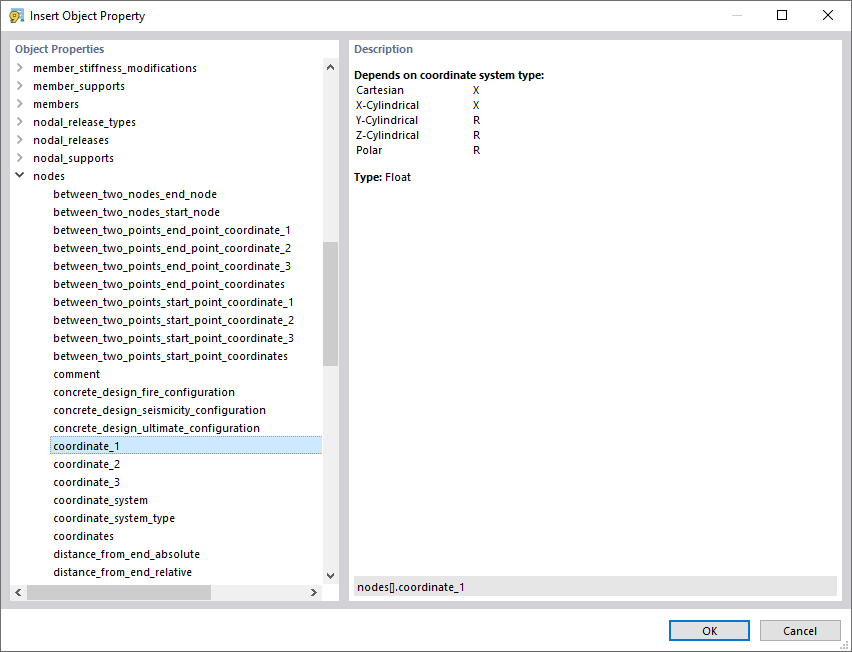Confirm selection with the OK button
The width and height of the screenshot is (852, 652).
[709, 630]
